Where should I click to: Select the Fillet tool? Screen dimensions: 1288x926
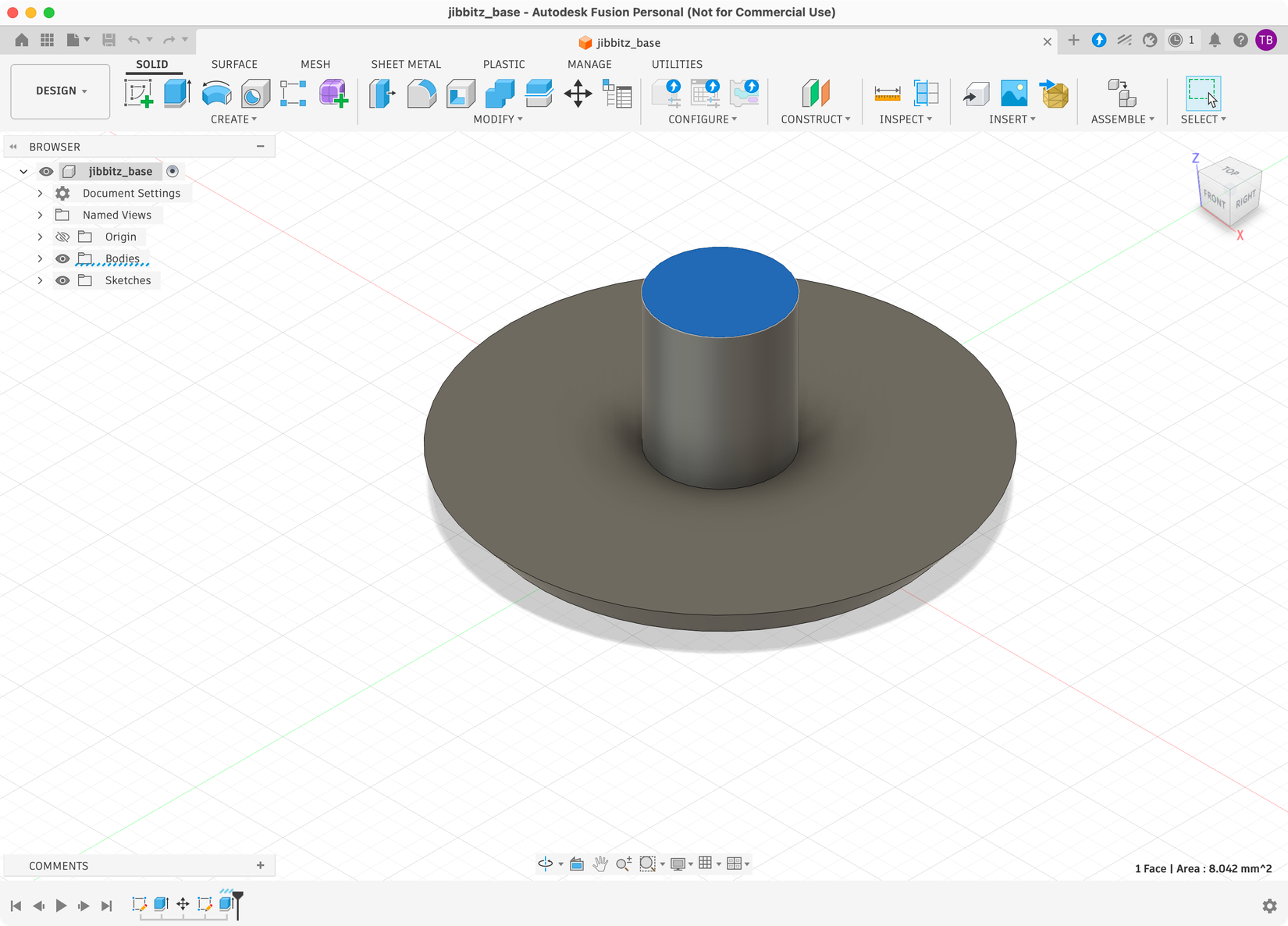(422, 94)
